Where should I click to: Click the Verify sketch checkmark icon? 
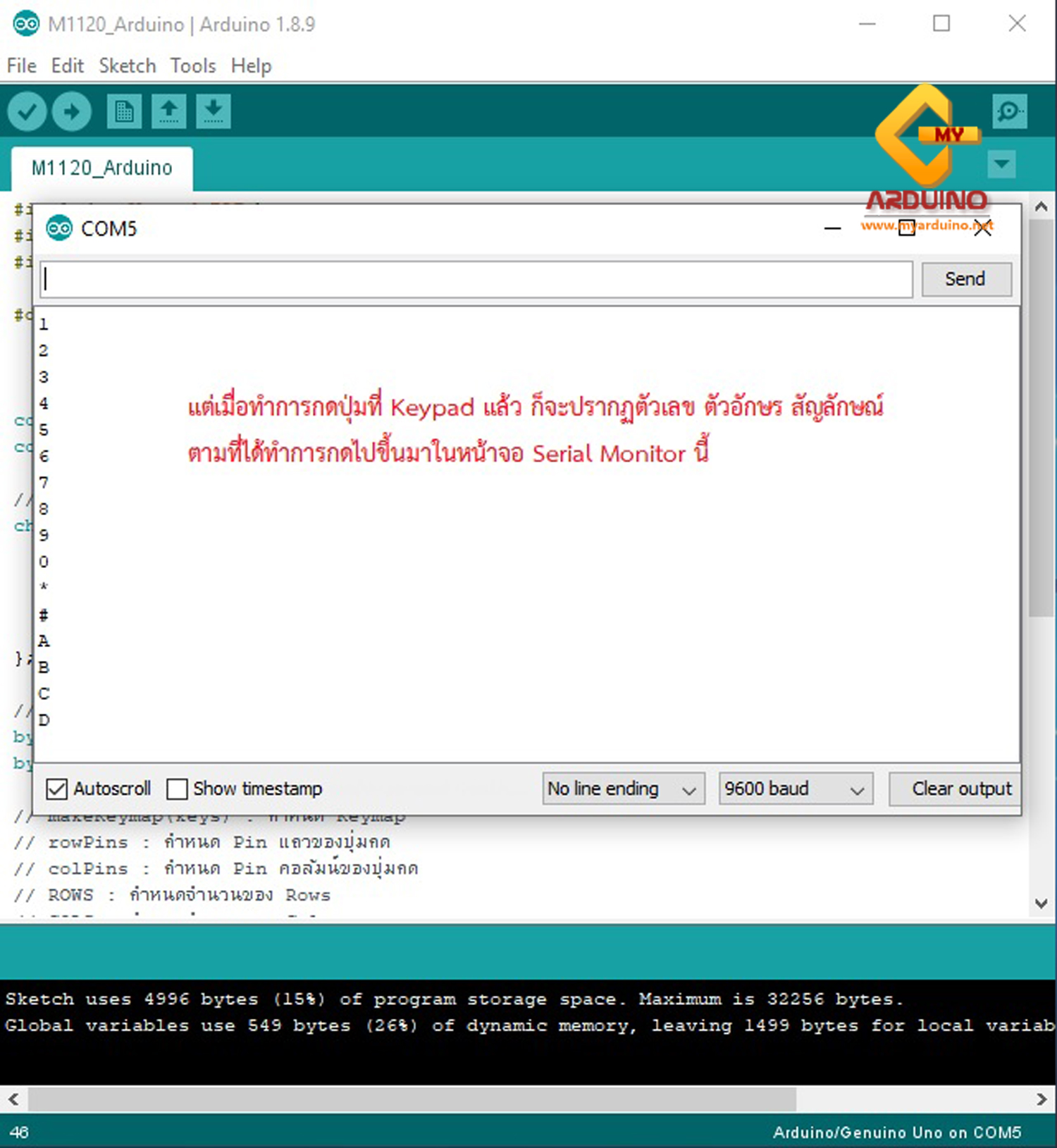pyautogui.click(x=27, y=111)
